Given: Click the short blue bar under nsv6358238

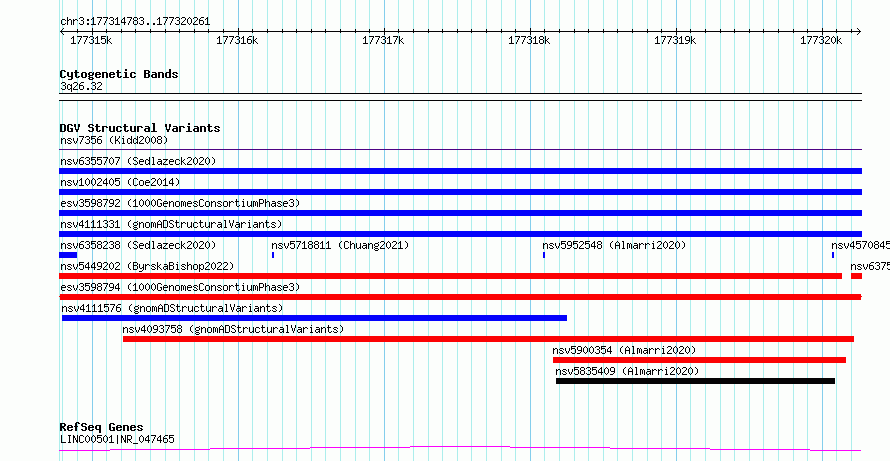Looking at the screenshot, I should tap(68, 255).
